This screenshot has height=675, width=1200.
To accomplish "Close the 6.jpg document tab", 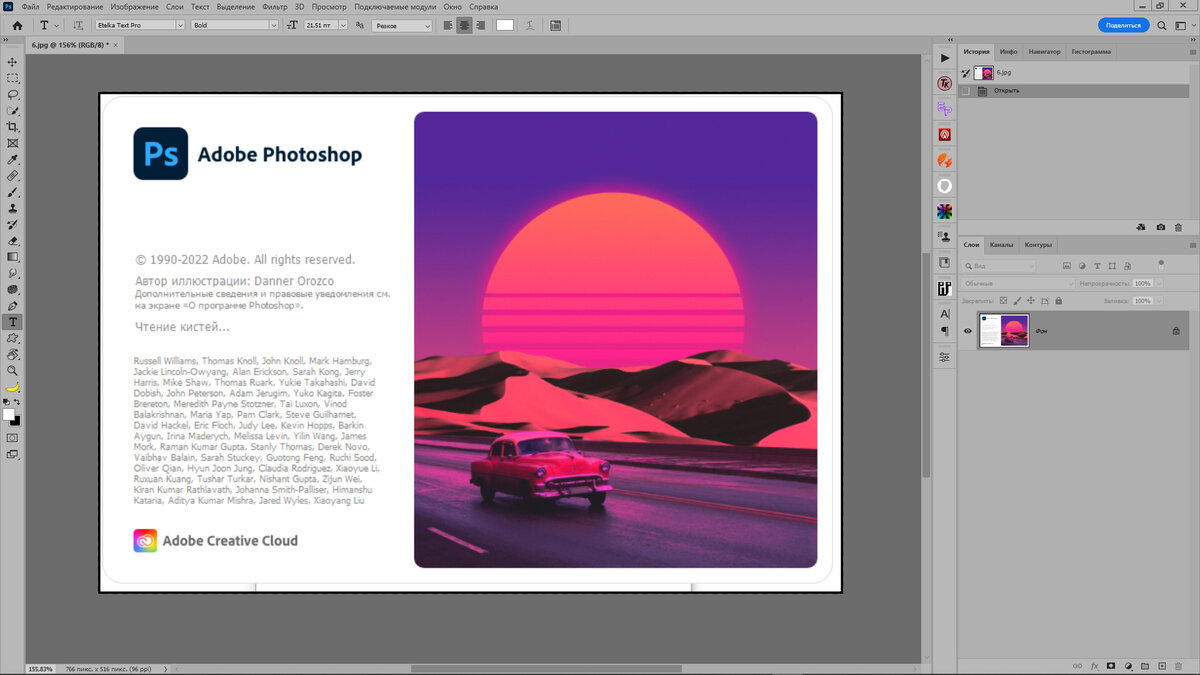I will 115,45.
